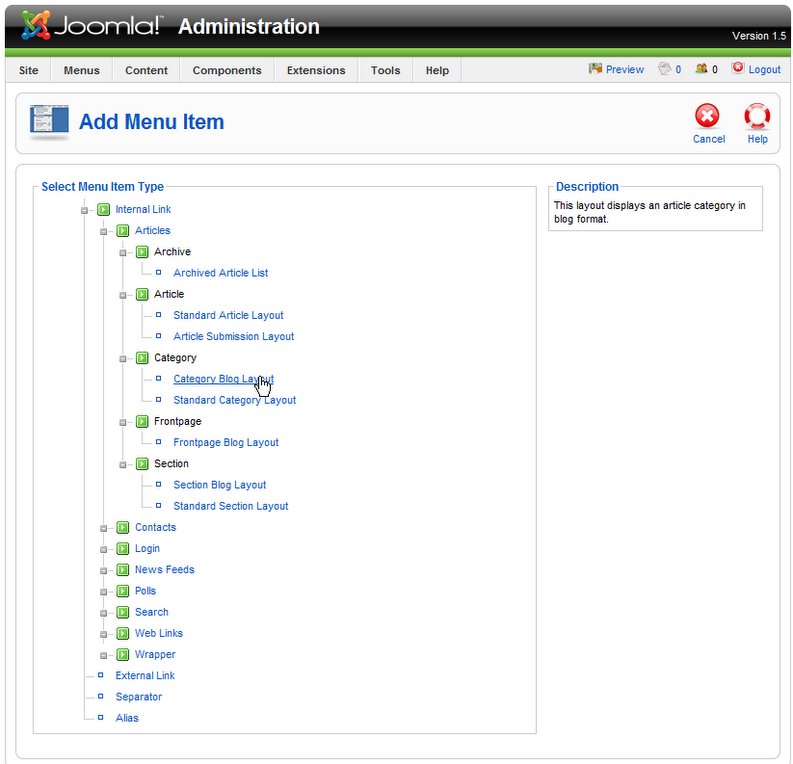Click green folder icon beside Archive

tap(142, 252)
